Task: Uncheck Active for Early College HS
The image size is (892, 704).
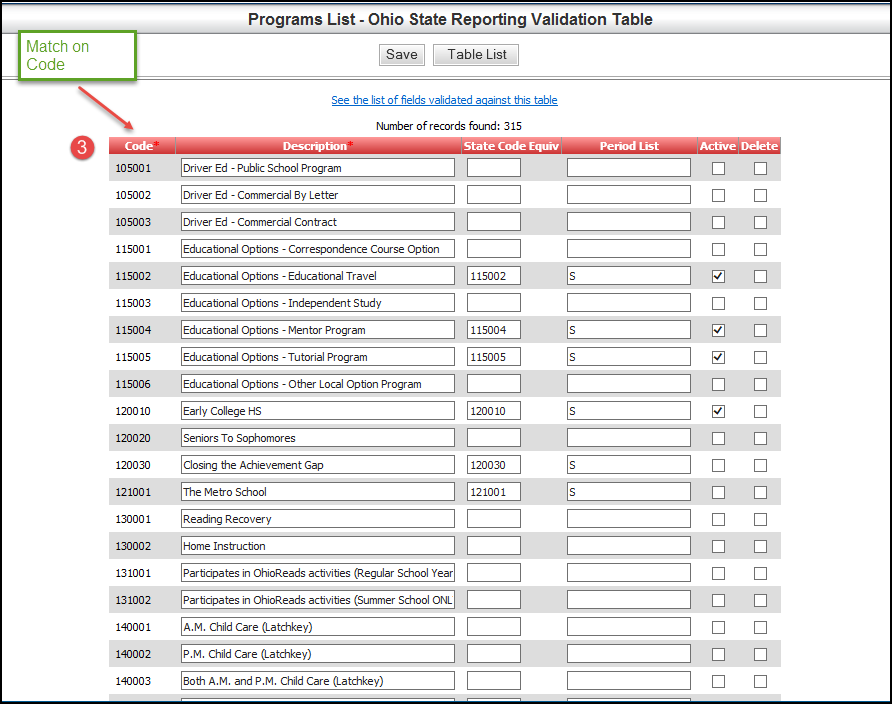Action: [x=718, y=411]
